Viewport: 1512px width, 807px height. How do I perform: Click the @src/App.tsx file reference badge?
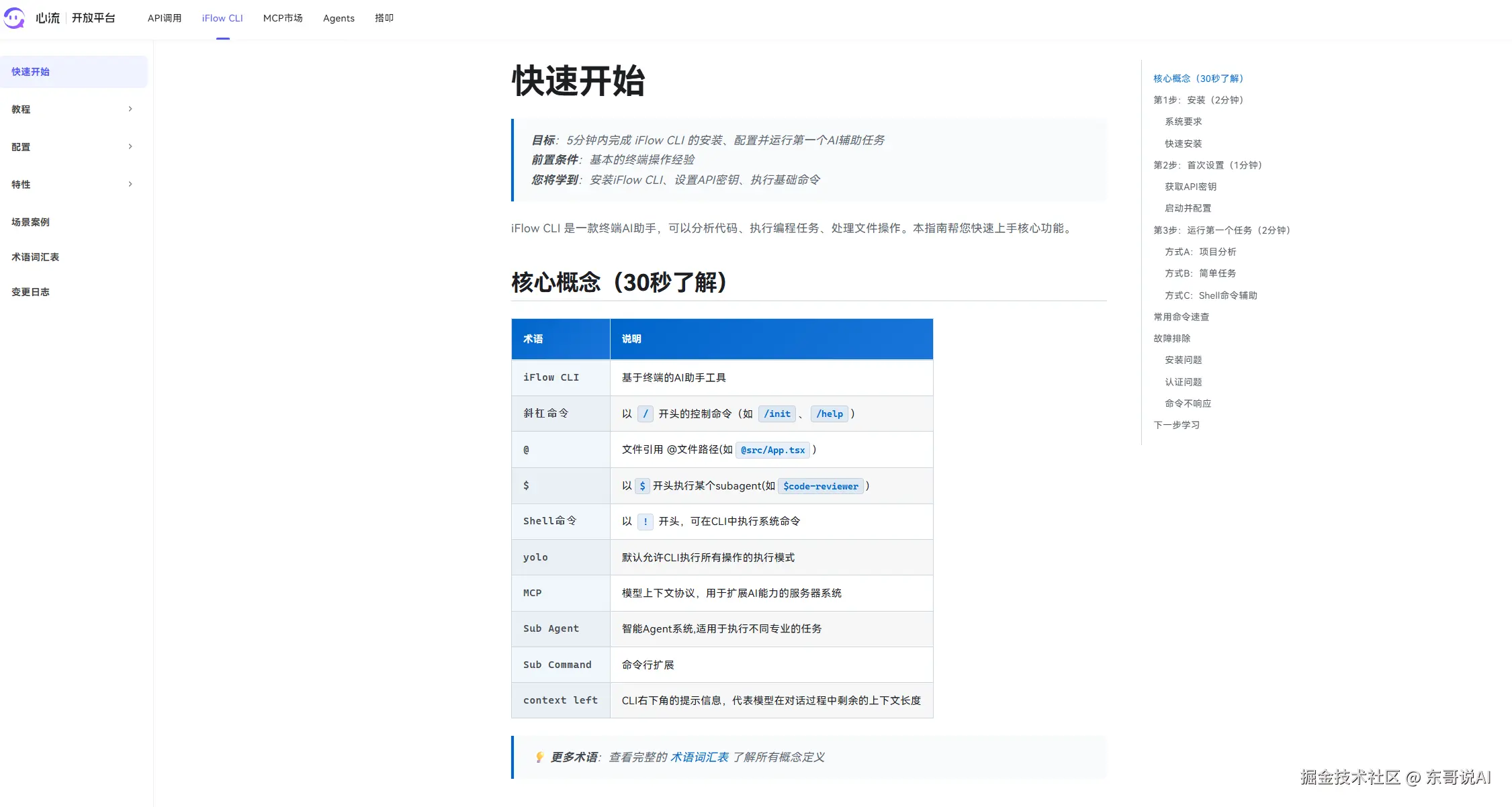pyautogui.click(x=772, y=450)
